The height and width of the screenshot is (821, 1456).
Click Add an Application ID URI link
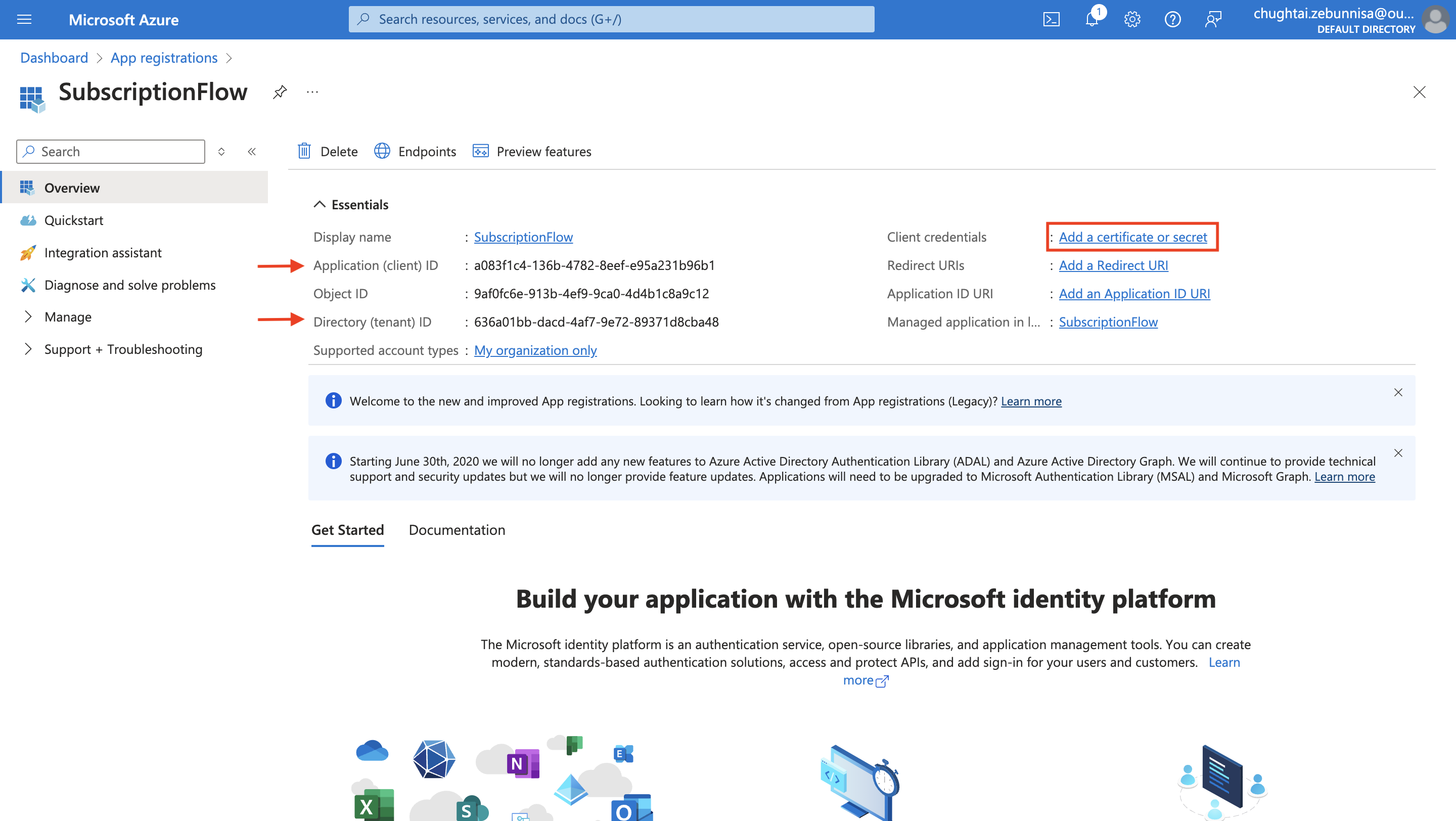pos(1134,293)
